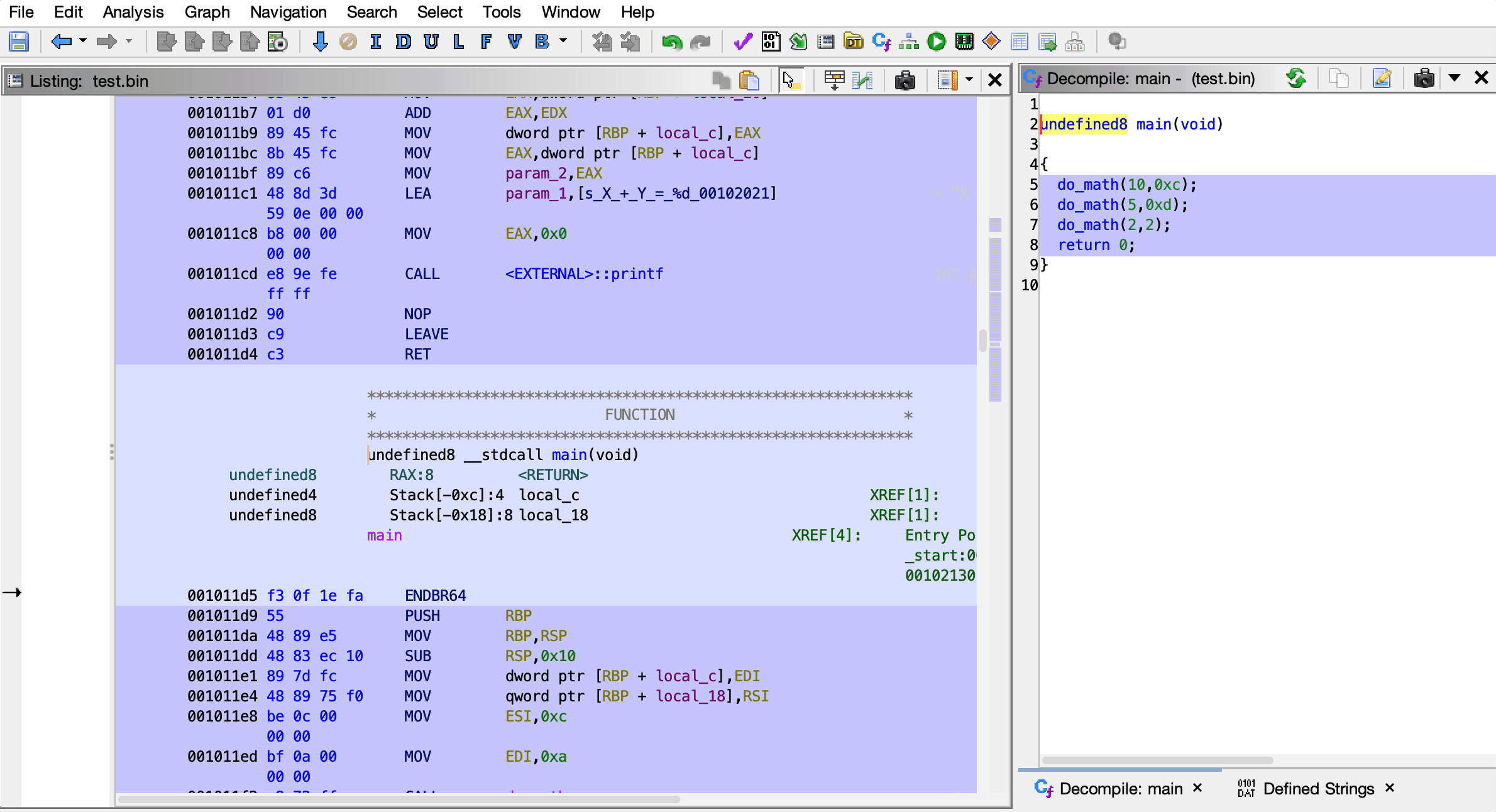
Task: Click the do_math call on line 5
Action: pyautogui.click(x=1087, y=185)
